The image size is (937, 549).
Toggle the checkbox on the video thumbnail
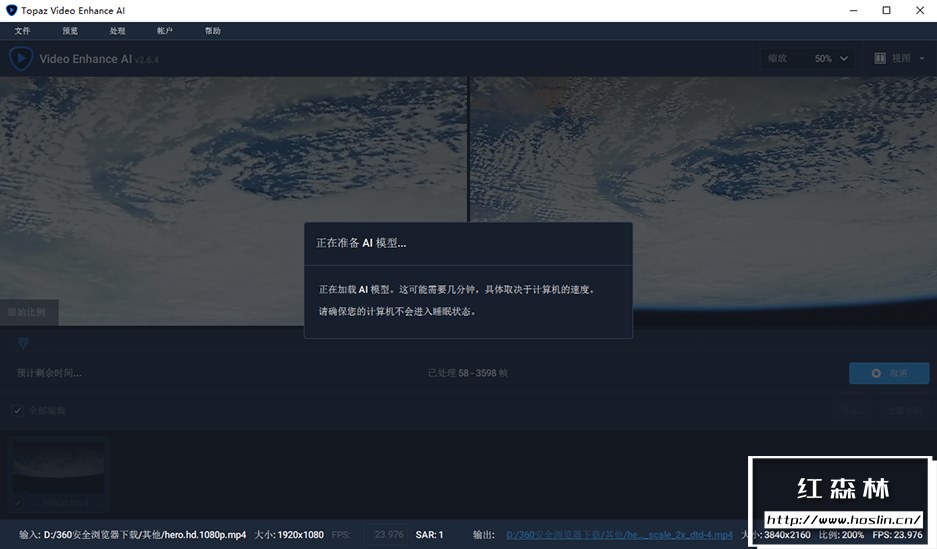coord(17,503)
